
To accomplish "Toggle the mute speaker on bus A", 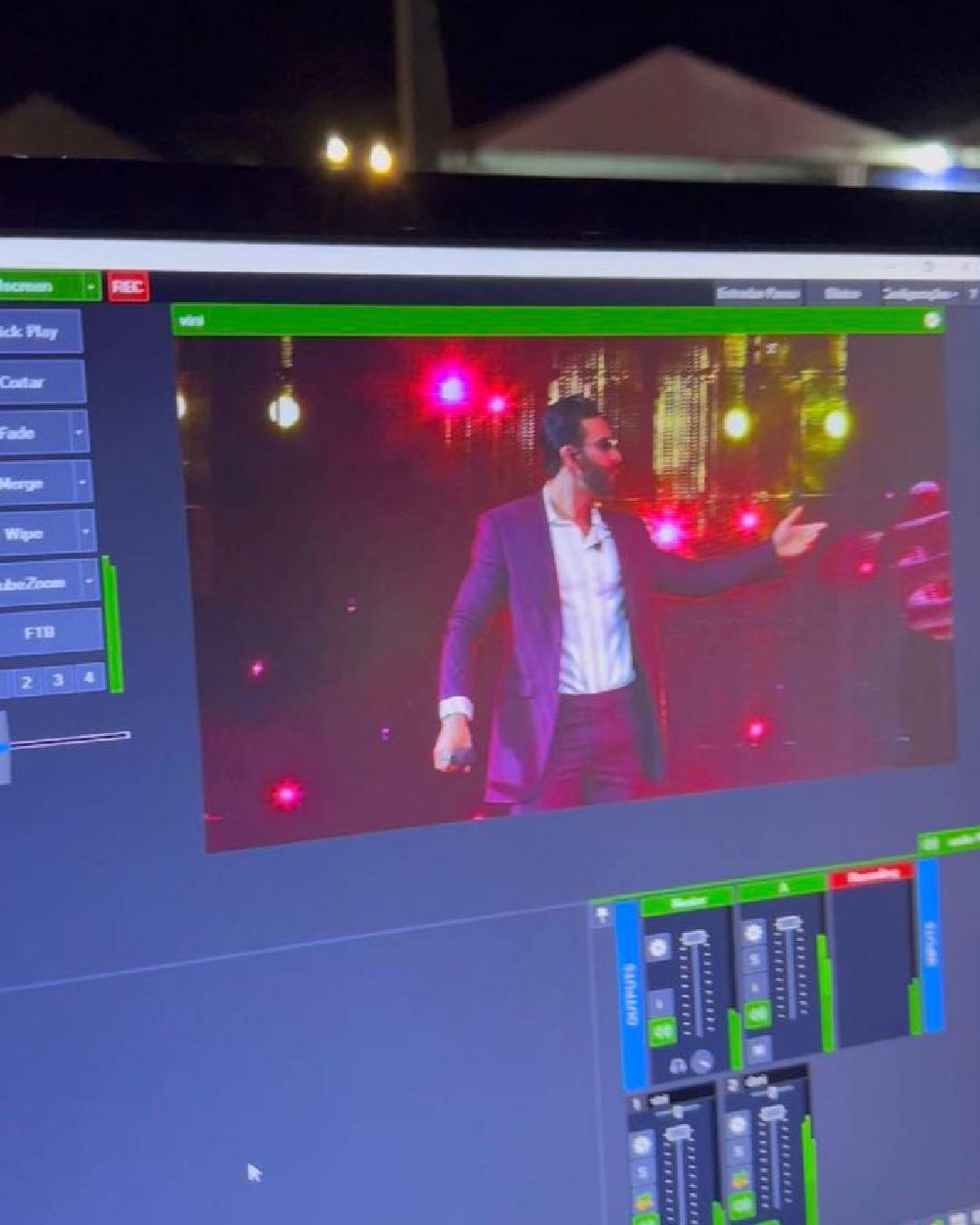I will pyautogui.click(x=757, y=1014).
